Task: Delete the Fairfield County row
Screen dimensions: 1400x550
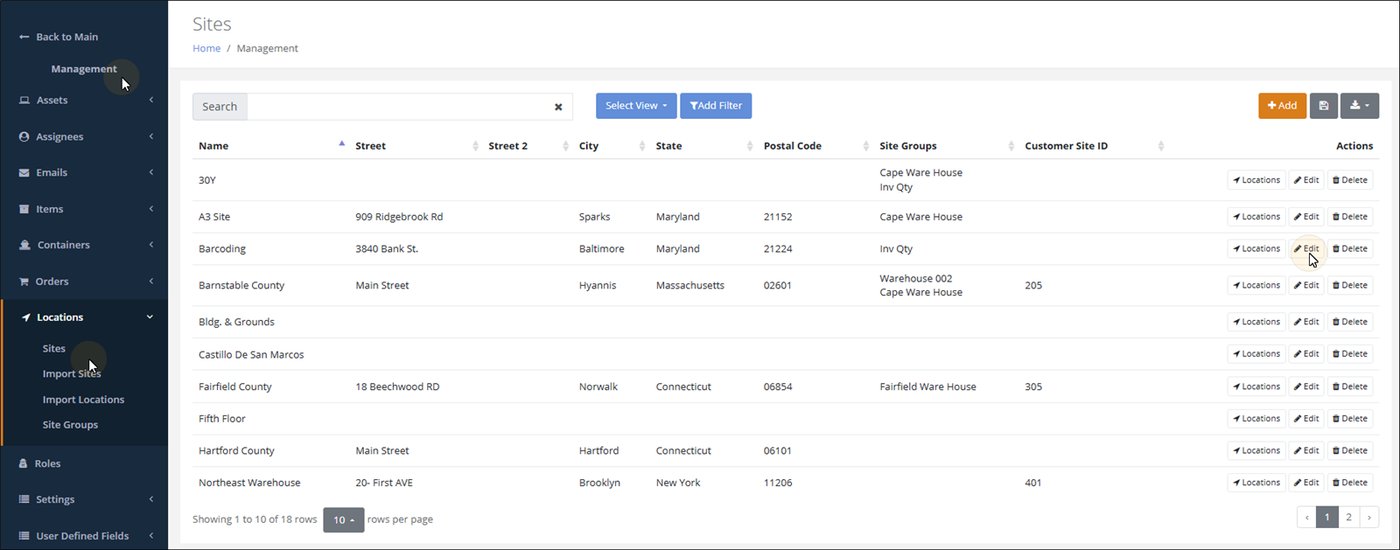Action: [1350, 387]
